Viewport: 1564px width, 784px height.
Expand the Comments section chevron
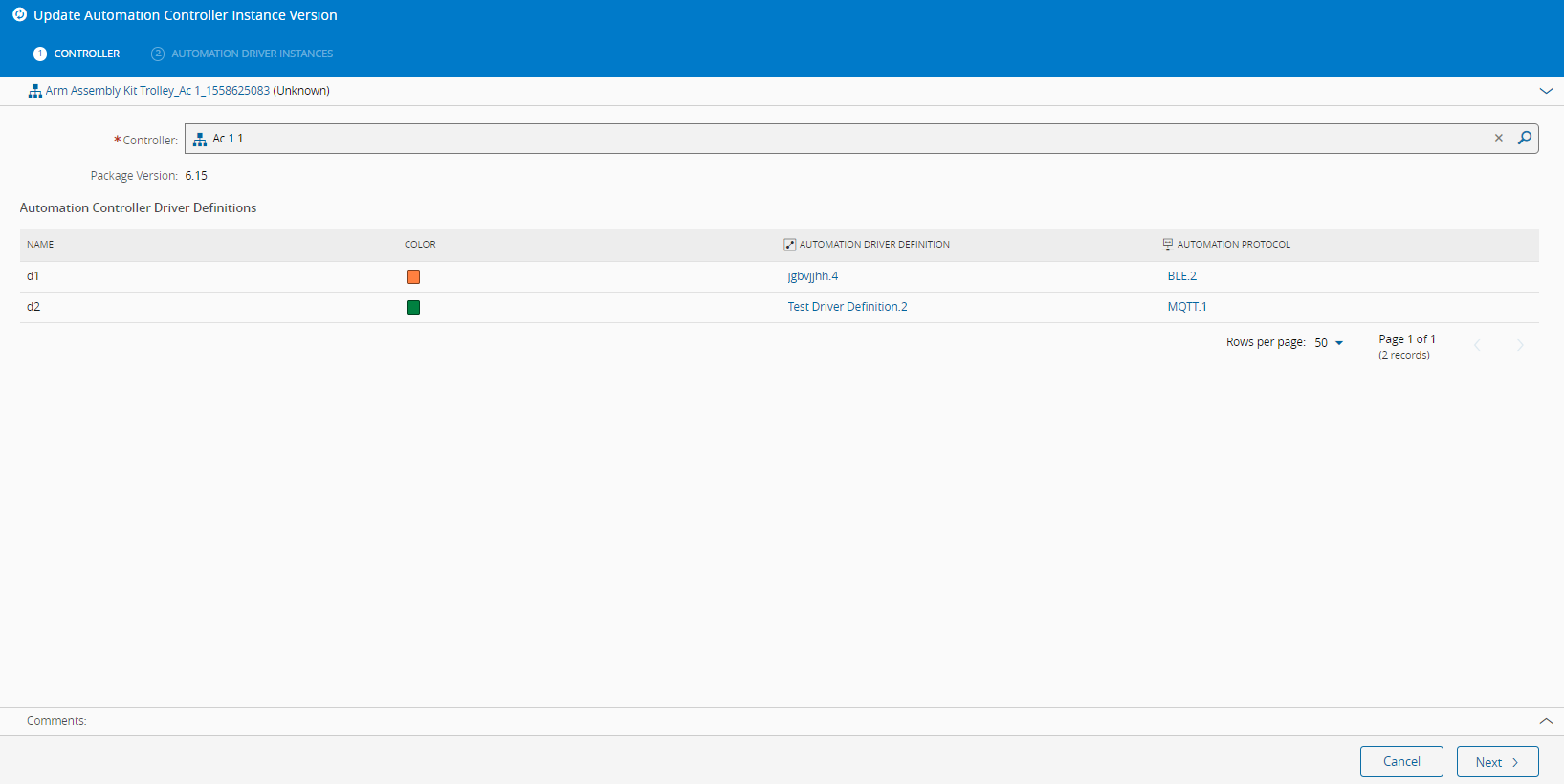coord(1546,721)
